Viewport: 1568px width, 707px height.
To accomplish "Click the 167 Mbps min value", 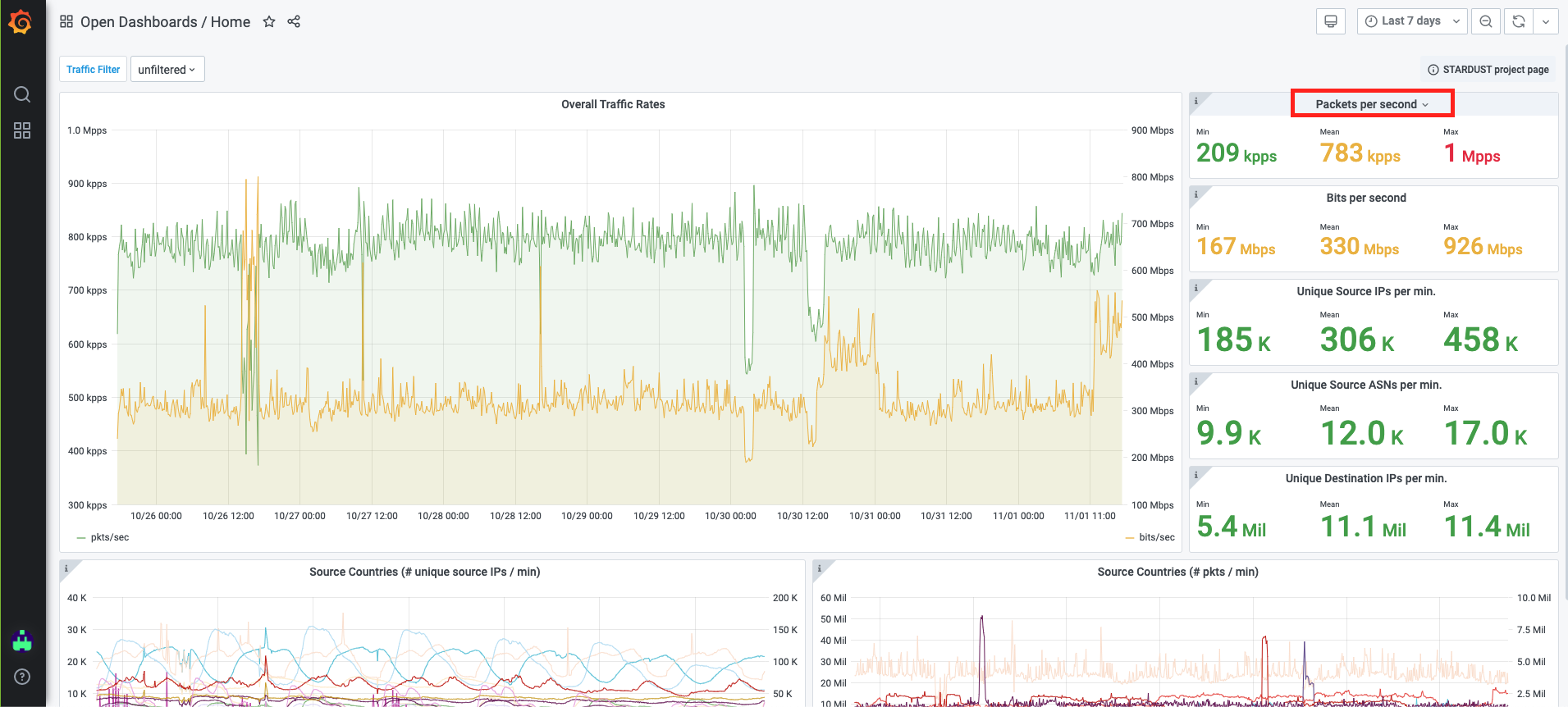I will [1236, 246].
